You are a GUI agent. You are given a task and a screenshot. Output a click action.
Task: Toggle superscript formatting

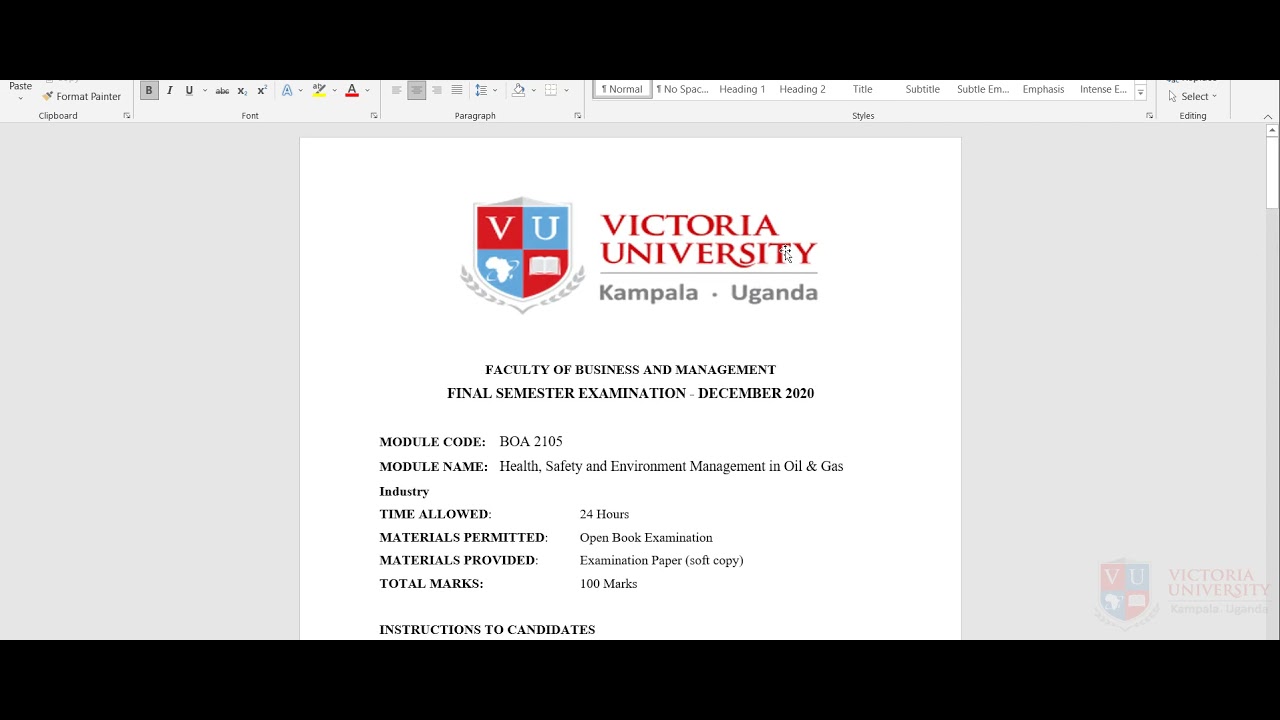coord(262,91)
